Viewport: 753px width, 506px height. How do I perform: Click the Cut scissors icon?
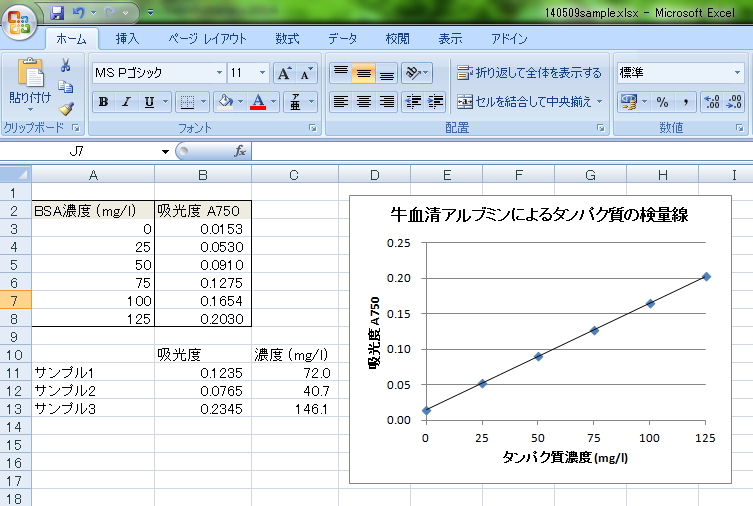coord(66,66)
